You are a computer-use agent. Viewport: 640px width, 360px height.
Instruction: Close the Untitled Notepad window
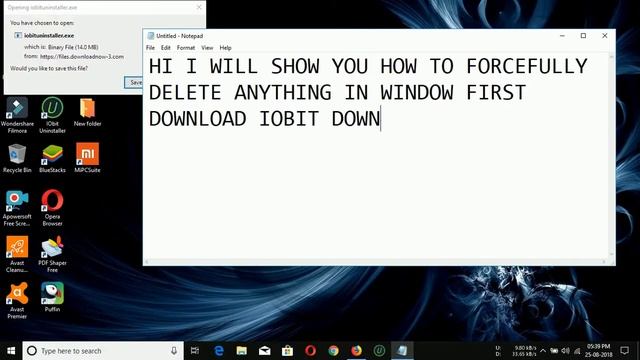coord(604,36)
